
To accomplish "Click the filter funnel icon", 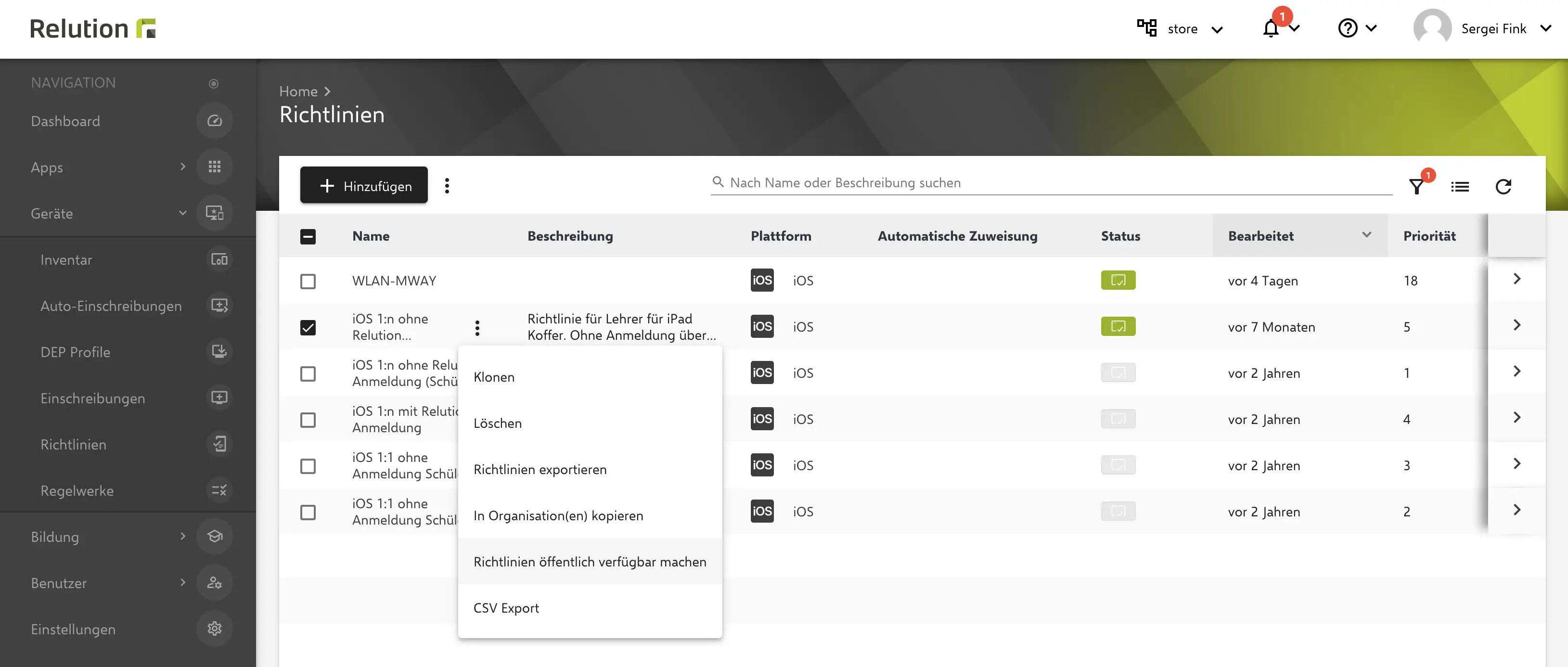I will (x=1416, y=187).
